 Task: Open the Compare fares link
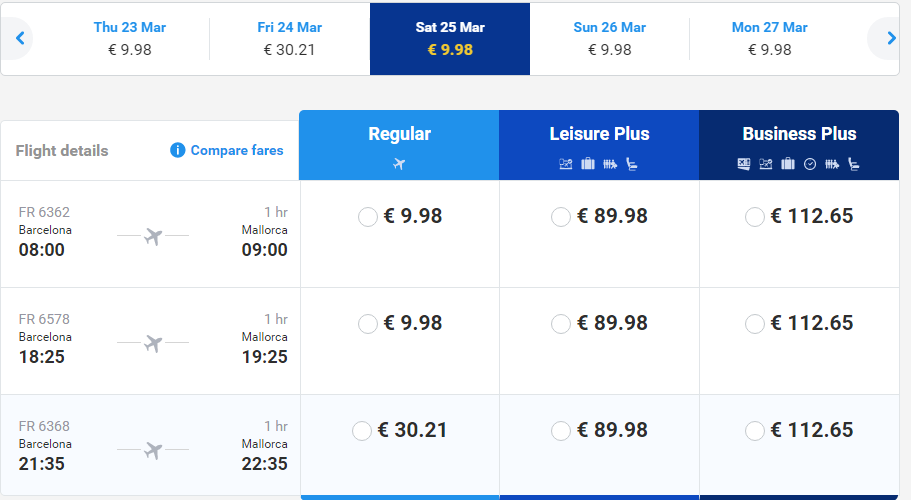point(236,150)
